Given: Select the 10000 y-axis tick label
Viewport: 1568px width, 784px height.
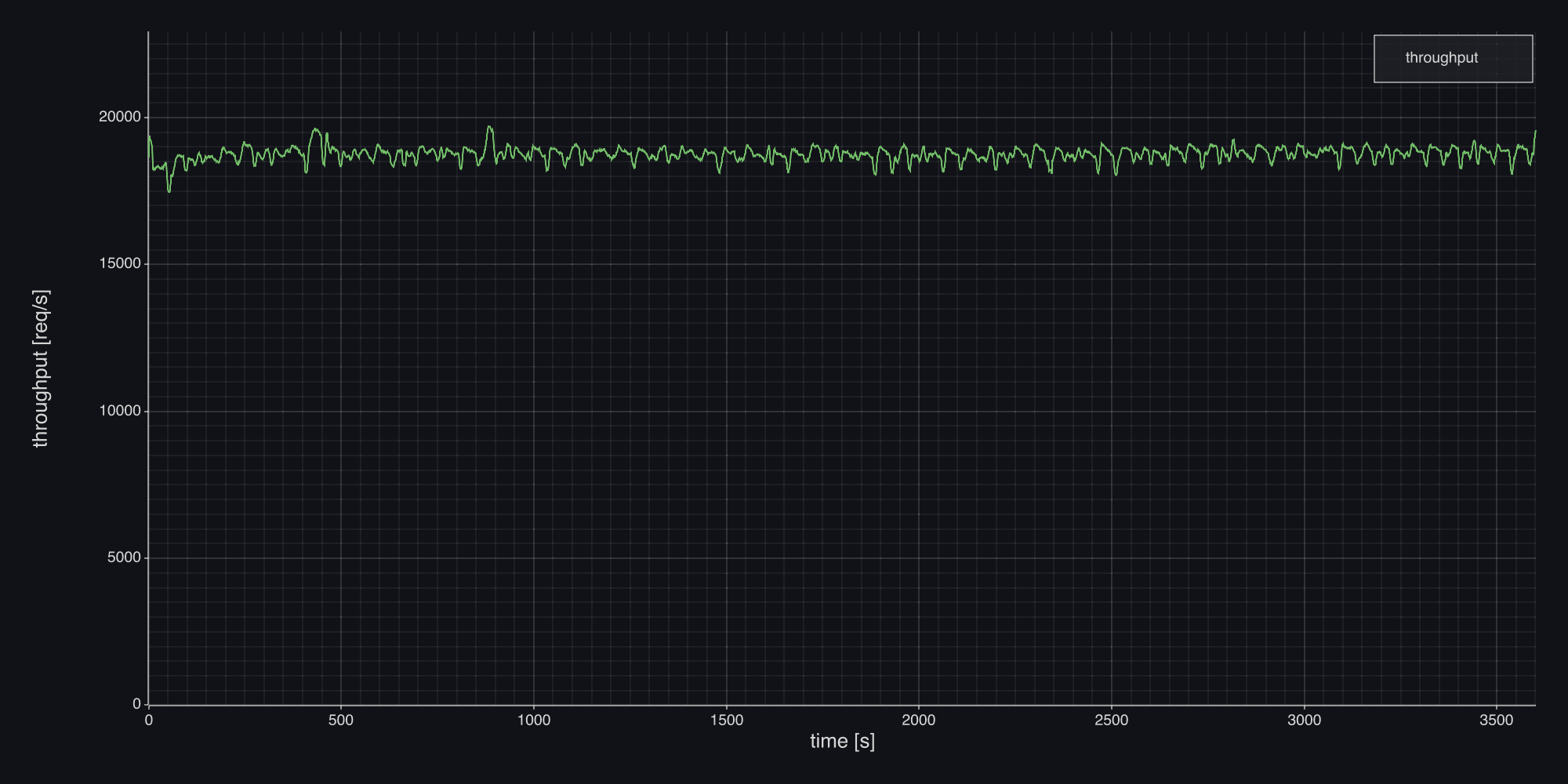Looking at the screenshot, I should [120, 411].
